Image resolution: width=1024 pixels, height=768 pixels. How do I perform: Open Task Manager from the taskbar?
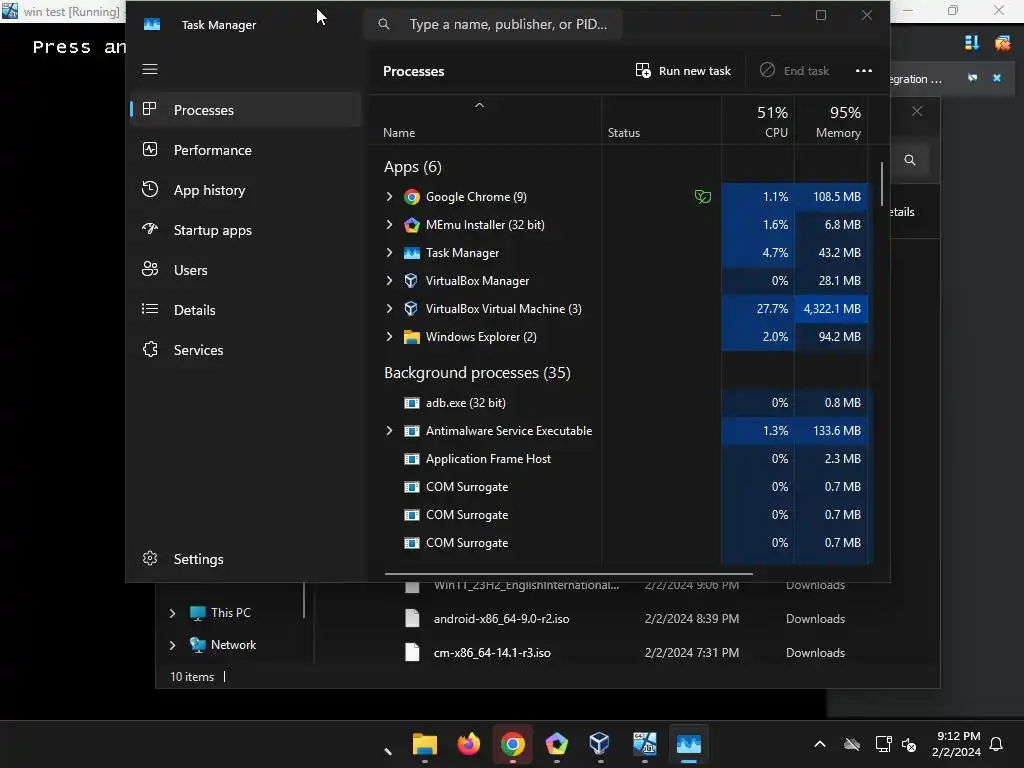pos(688,744)
